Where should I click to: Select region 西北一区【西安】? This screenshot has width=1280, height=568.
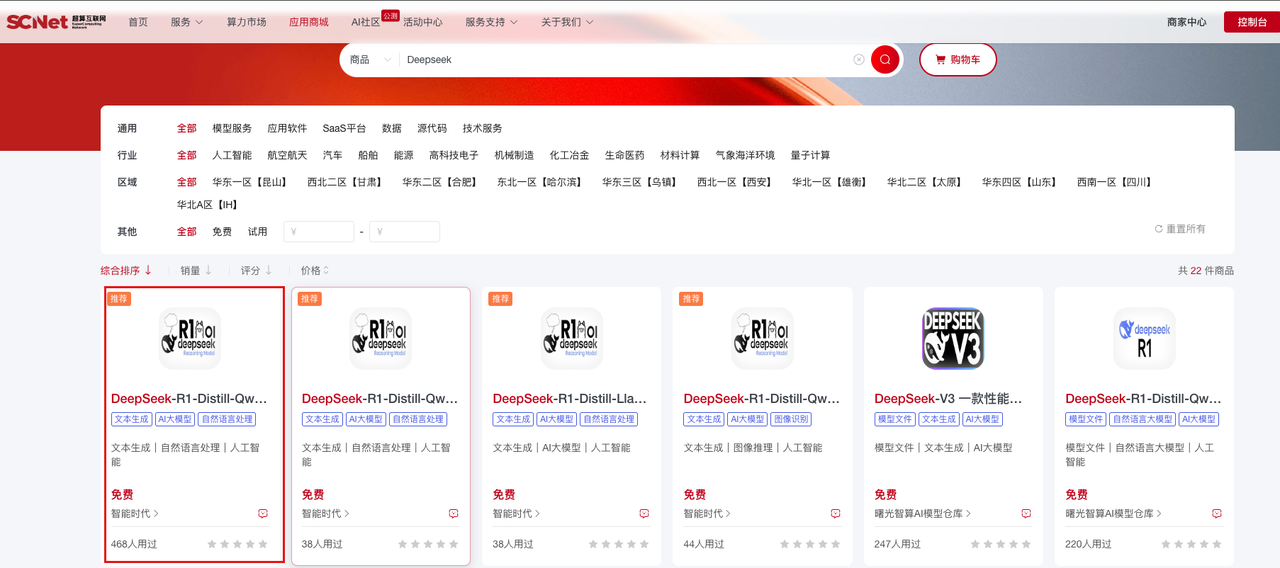tap(735, 182)
